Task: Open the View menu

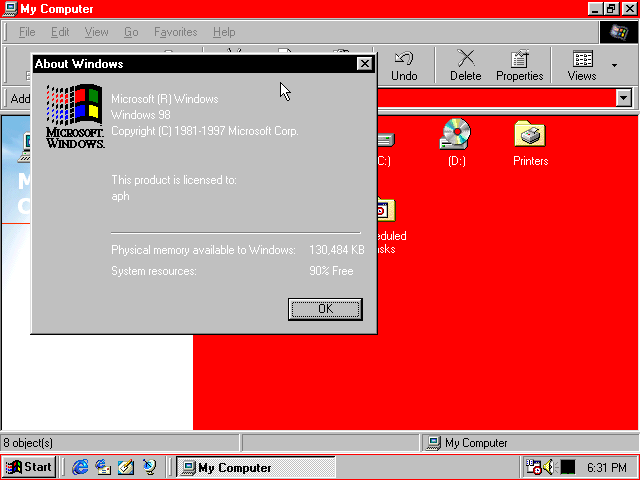Action: (96, 32)
